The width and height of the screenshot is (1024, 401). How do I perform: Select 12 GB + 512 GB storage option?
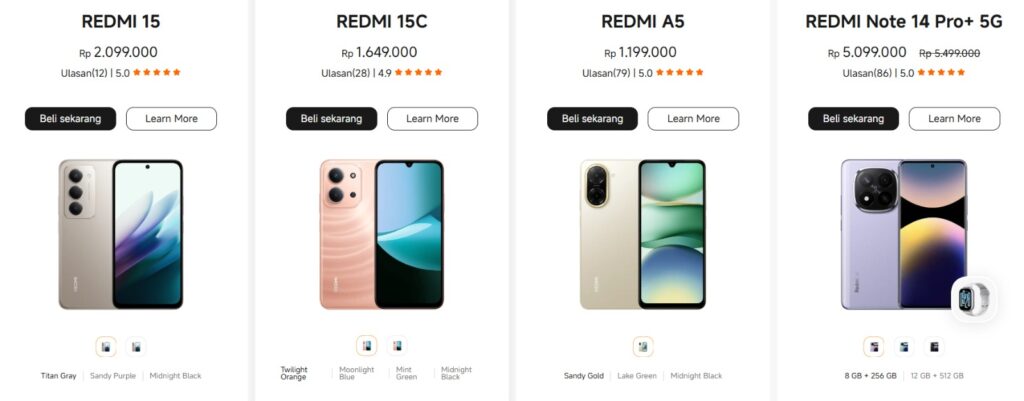(935, 376)
